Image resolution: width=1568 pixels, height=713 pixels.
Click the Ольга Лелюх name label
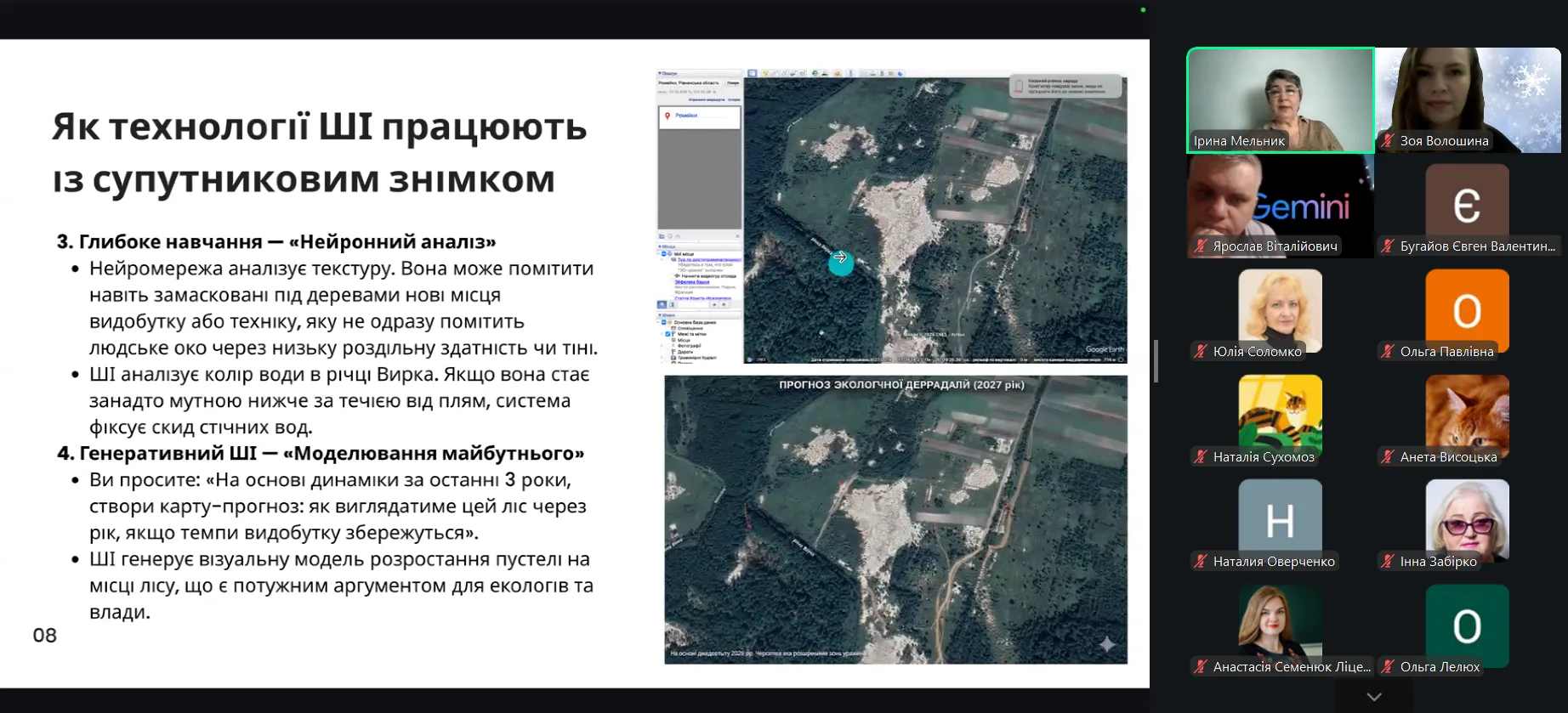tap(1440, 667)
